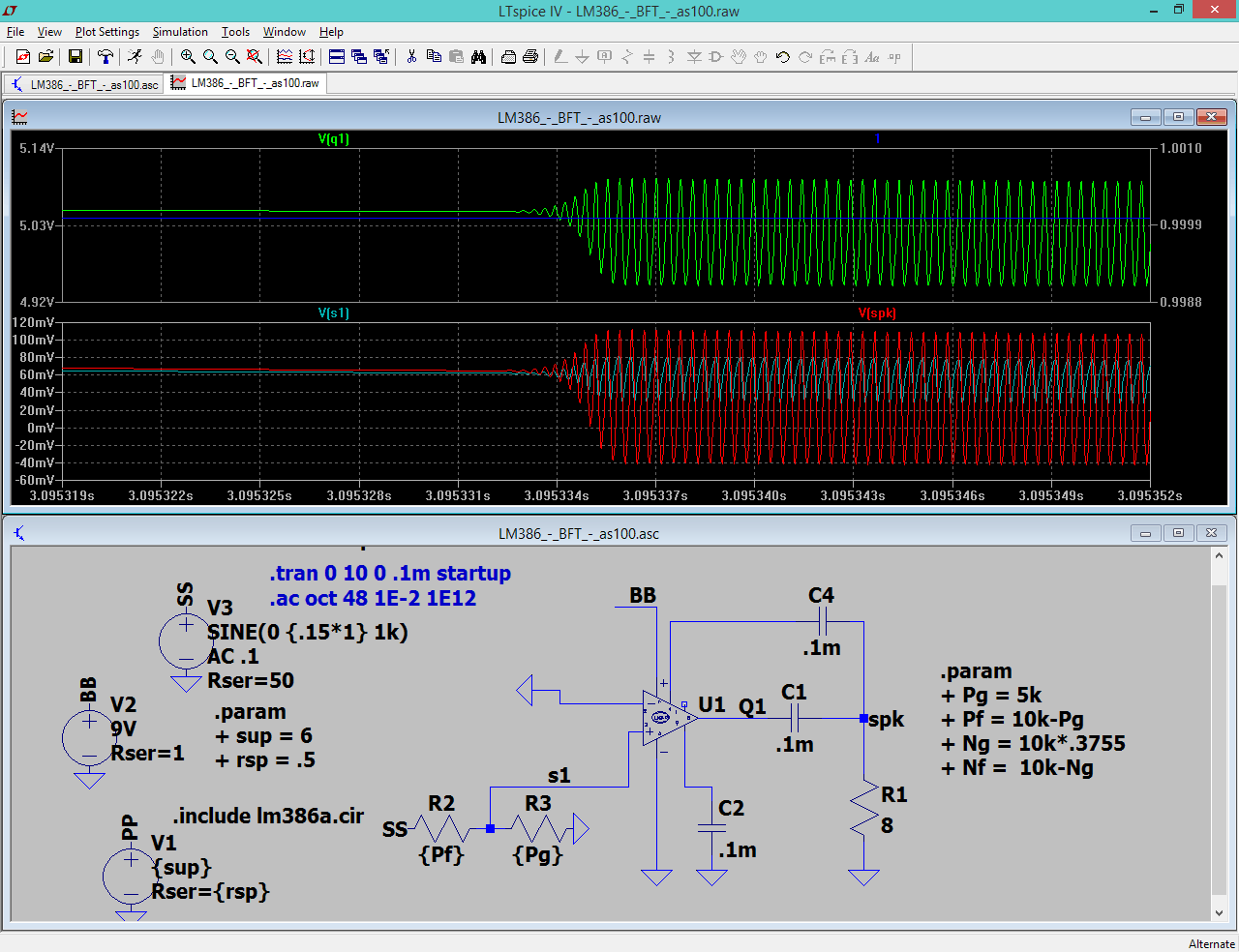
Task: Click the Undo arrow icon
Action: (783, 57)
